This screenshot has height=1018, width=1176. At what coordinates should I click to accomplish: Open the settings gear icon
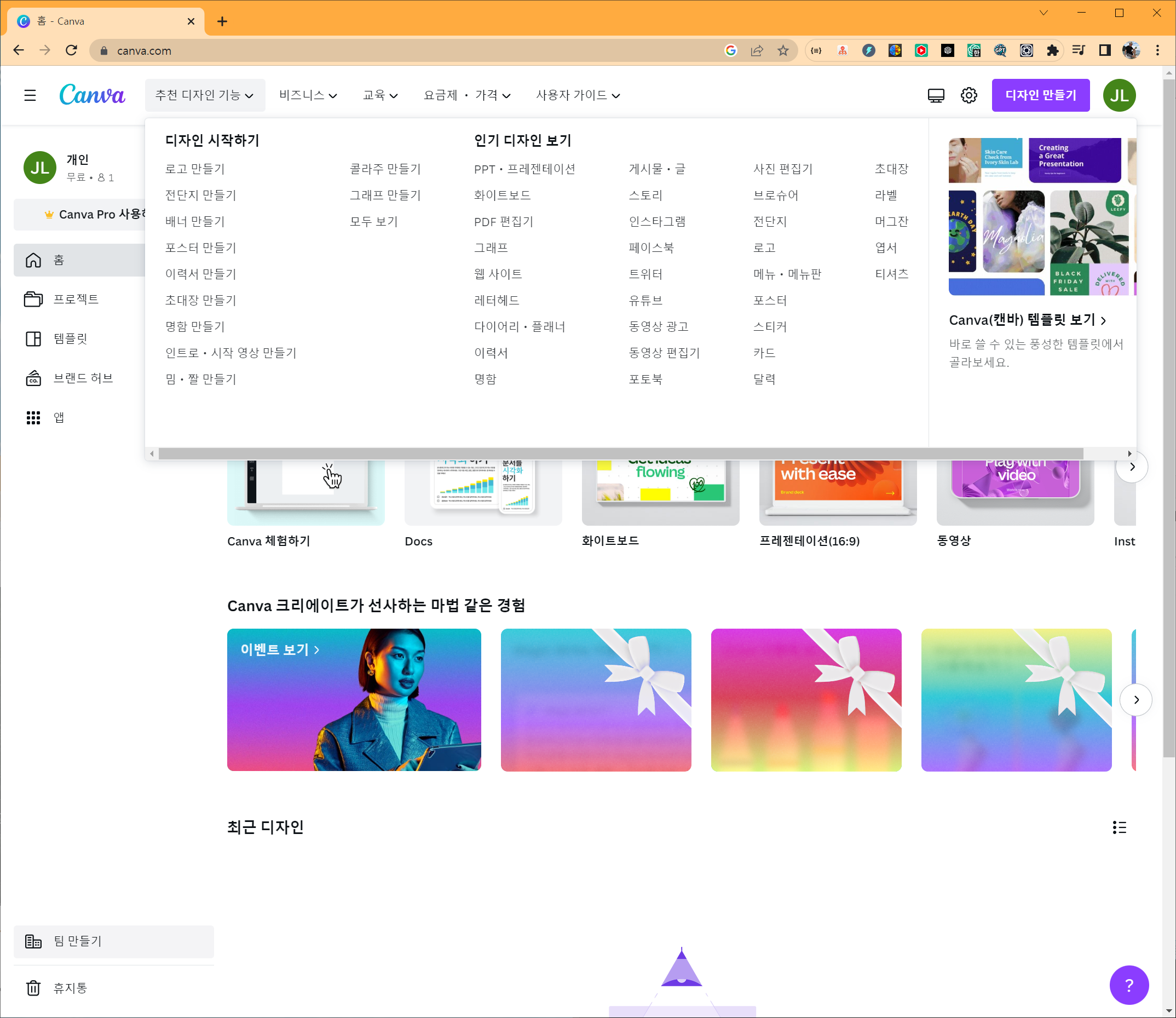[969, 95]
